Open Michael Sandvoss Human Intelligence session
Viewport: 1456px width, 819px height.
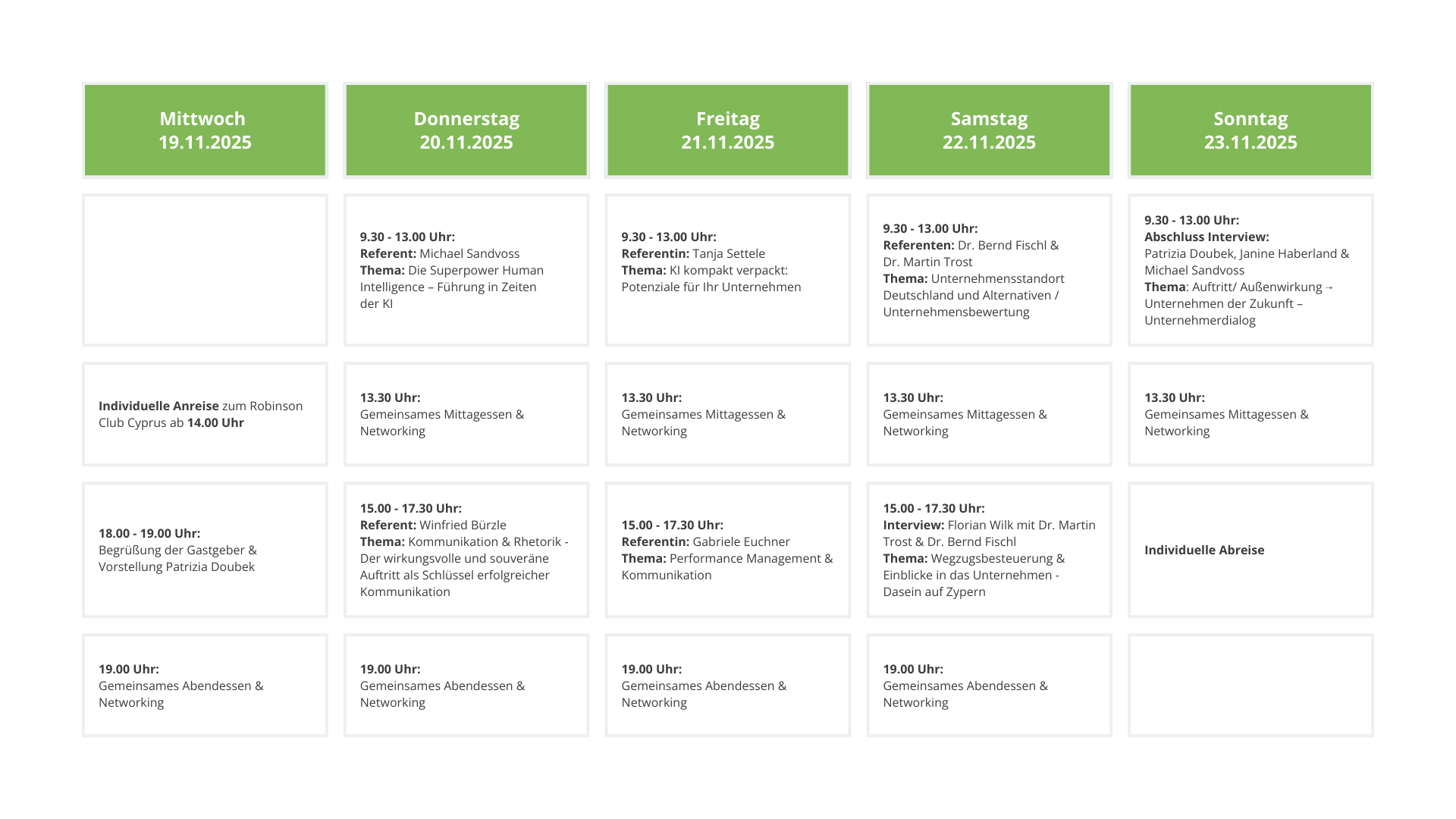[466, 270]
